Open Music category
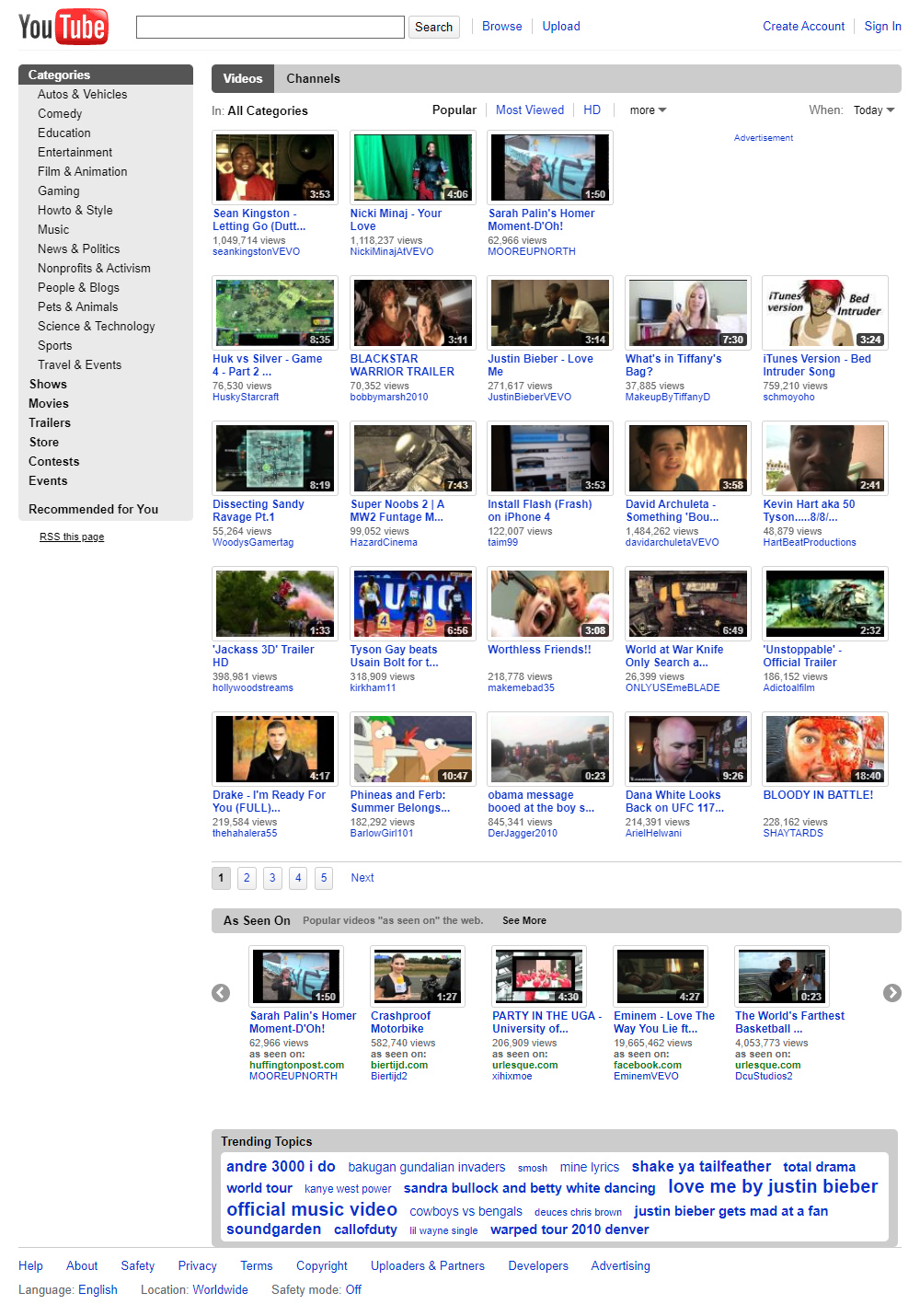Screen dimensions: 920x1316 click(53, 230)
